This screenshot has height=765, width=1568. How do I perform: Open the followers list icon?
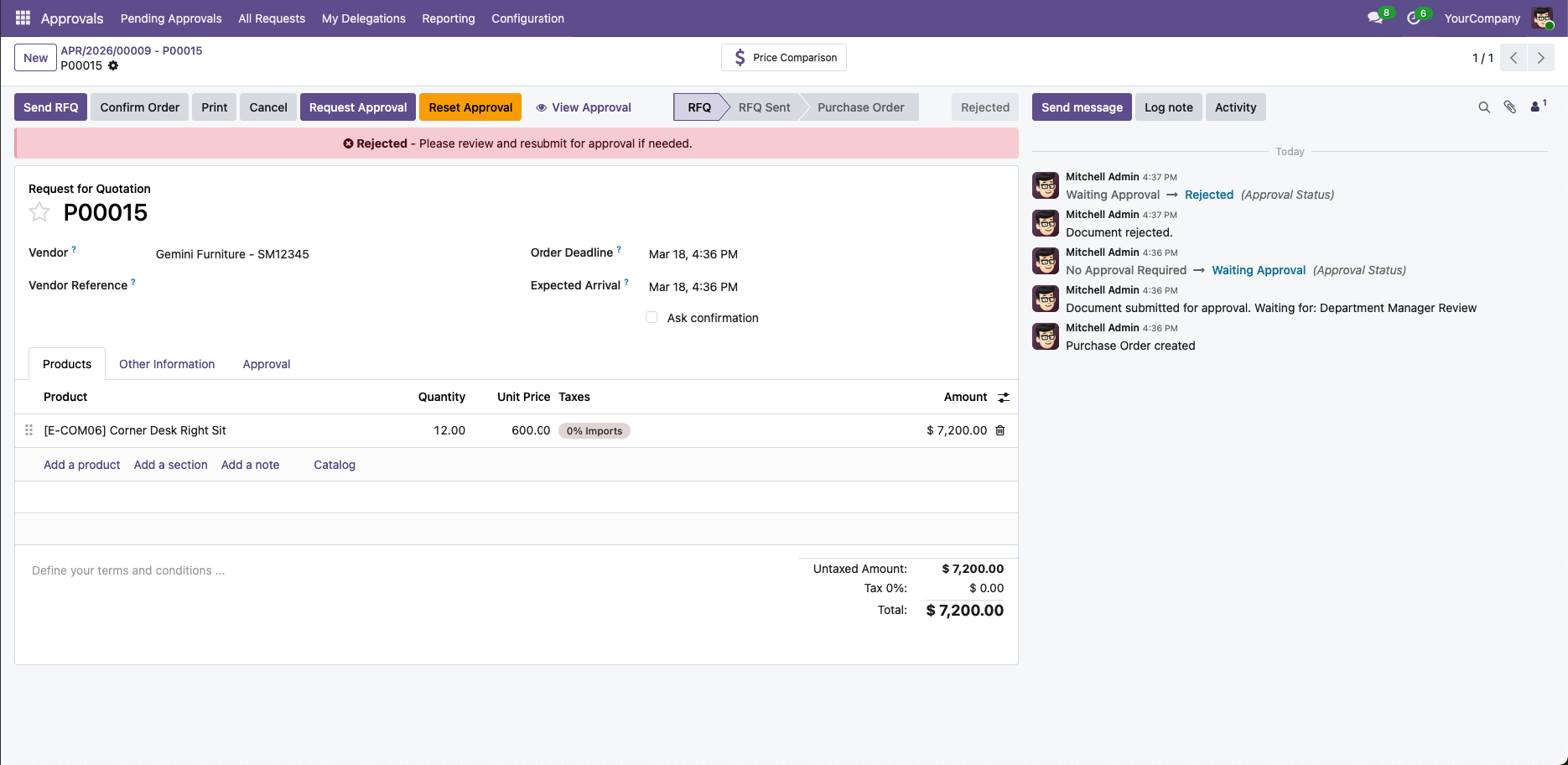coord(1535,107)
